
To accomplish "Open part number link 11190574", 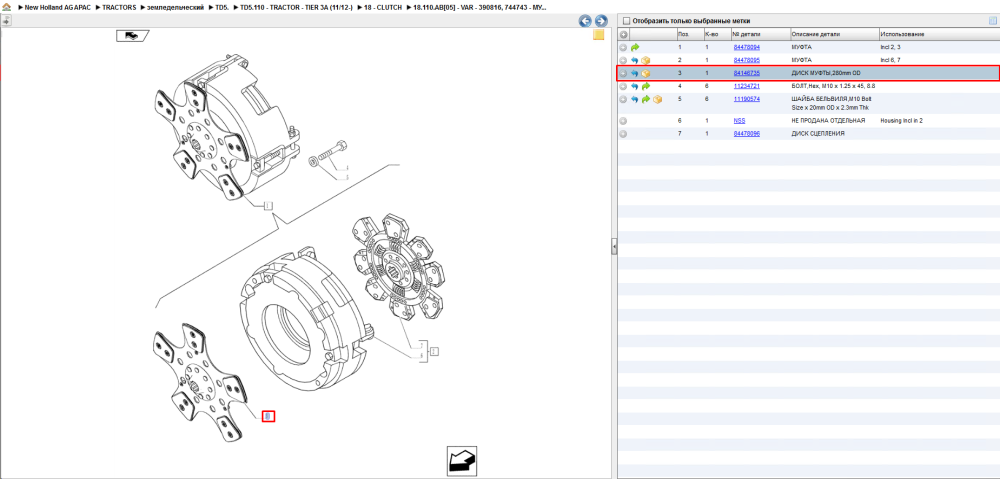I will click(746, 99).
